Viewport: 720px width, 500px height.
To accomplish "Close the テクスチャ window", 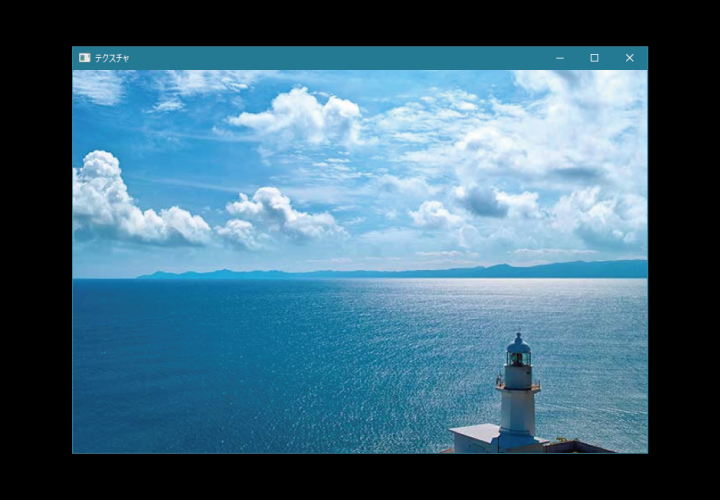I will click(629, 58).
